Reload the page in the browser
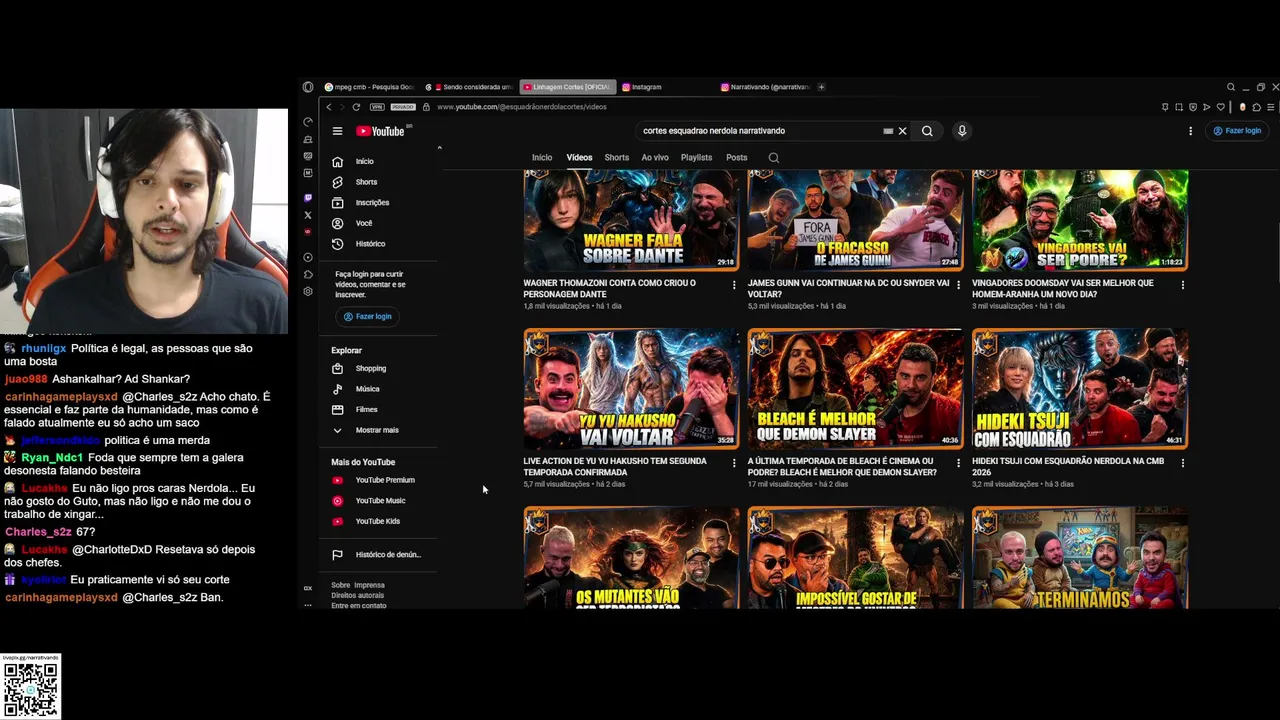The image size is (1280, 720). coord(356,107)
